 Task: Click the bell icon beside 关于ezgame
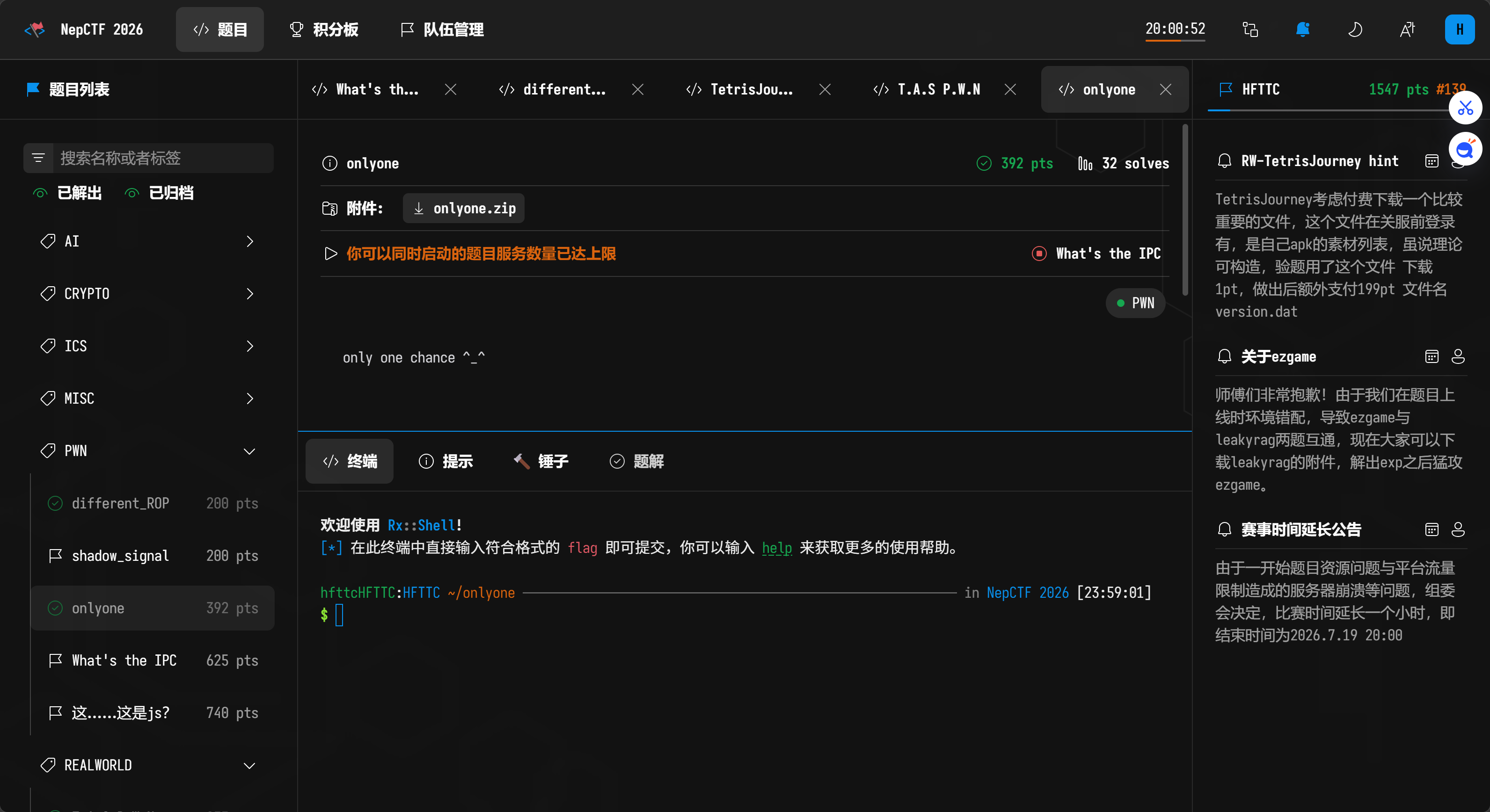tap(1224, 356)
